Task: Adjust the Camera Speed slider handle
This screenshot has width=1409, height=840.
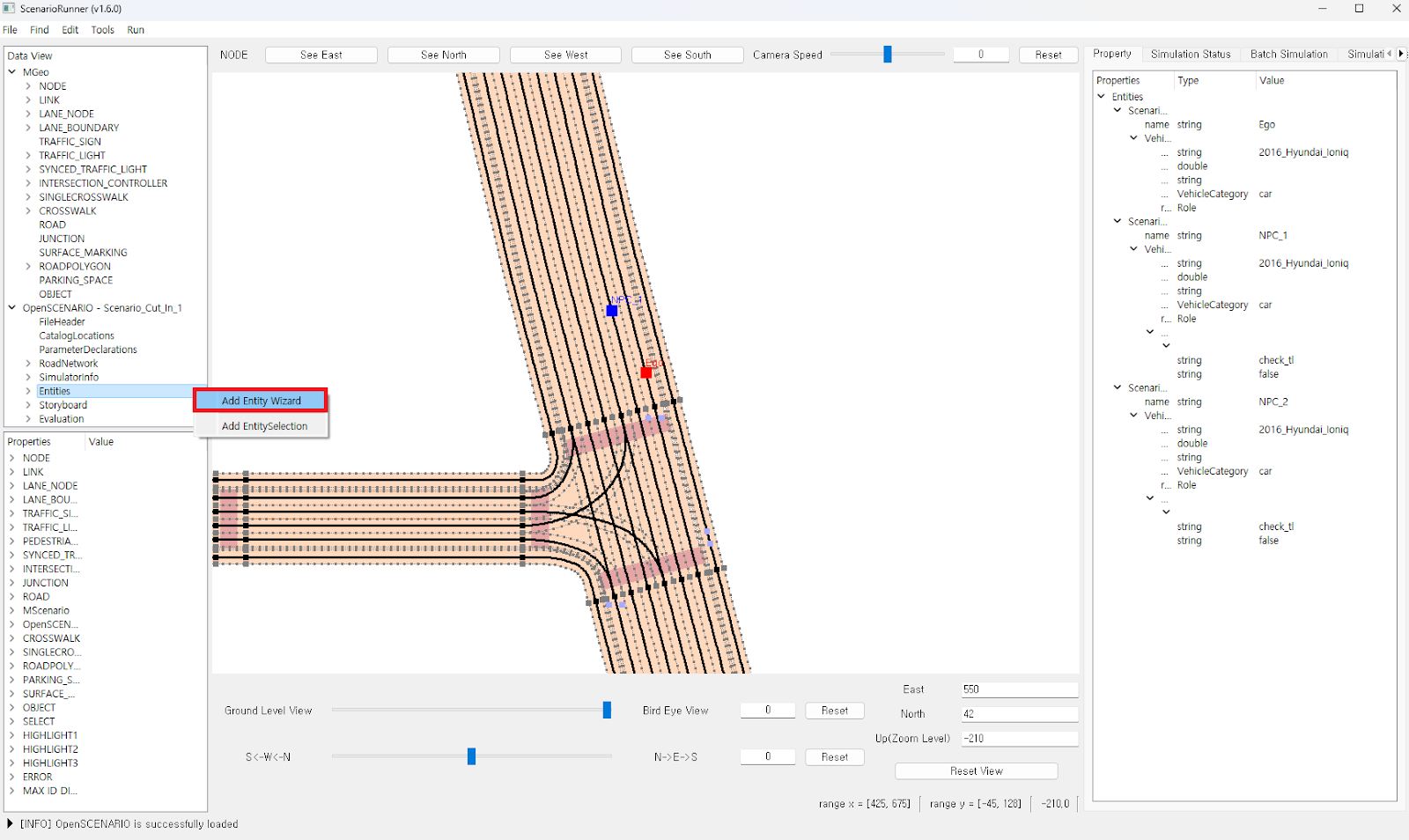Action: coord(888,55)
